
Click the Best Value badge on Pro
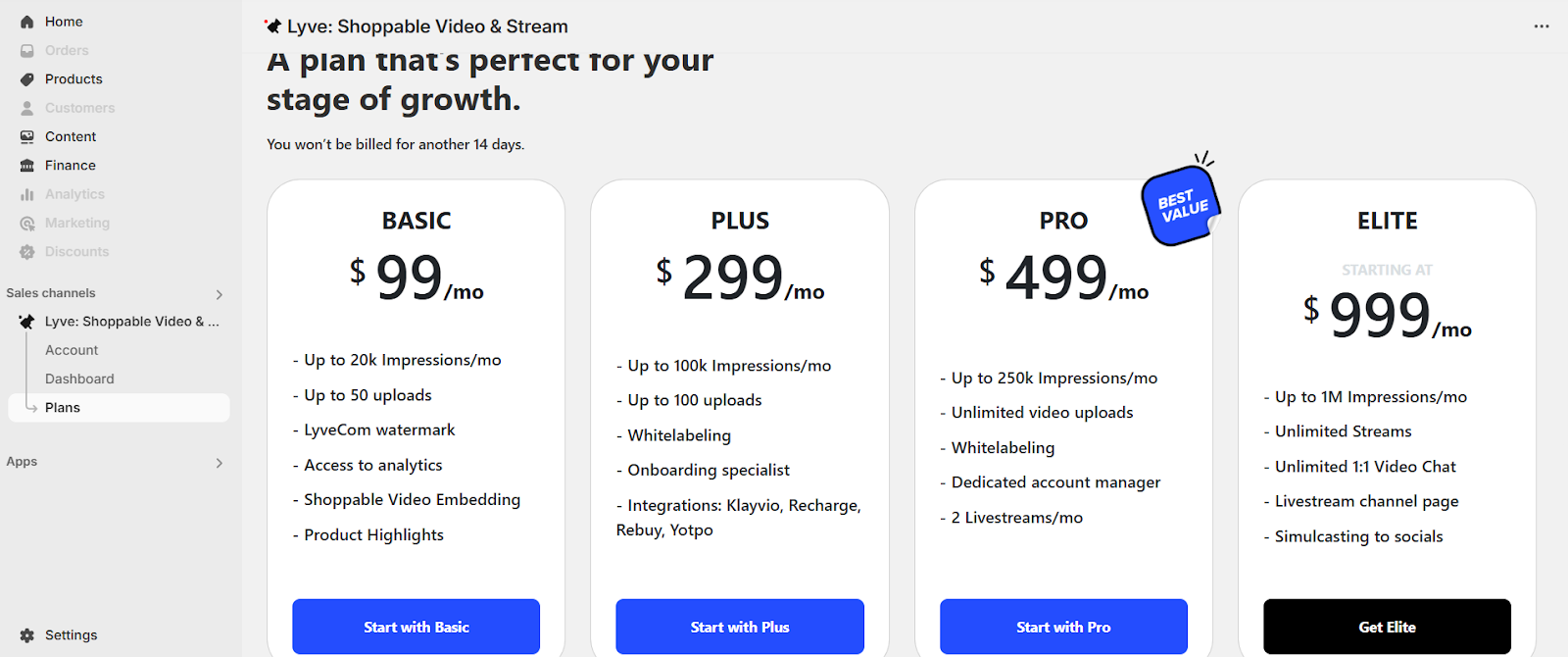coord(1181,206)
